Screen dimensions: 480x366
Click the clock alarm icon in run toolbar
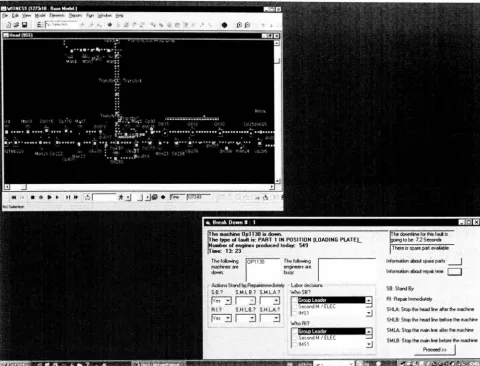(x=87, y=197)
